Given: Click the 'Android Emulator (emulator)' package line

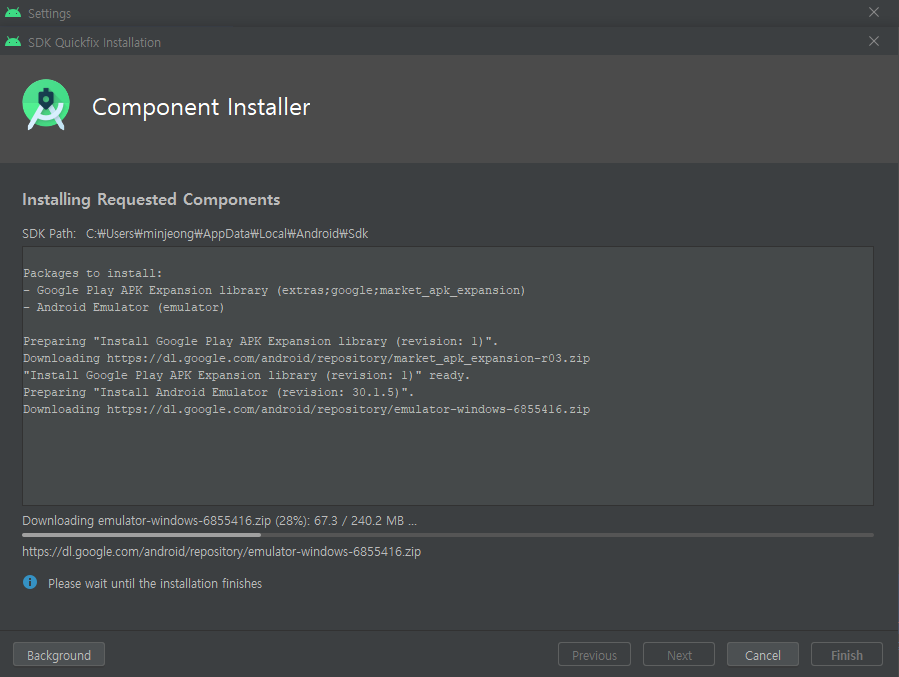Looking at the screenshot, I should 124,307.
